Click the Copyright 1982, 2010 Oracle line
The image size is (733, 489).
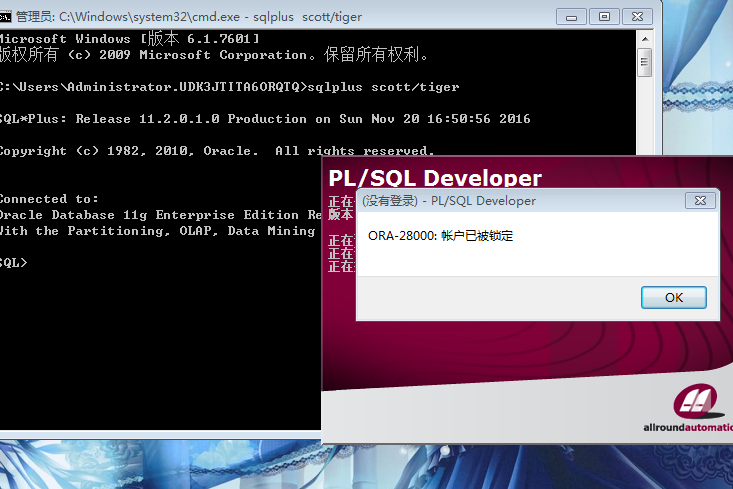217,151
